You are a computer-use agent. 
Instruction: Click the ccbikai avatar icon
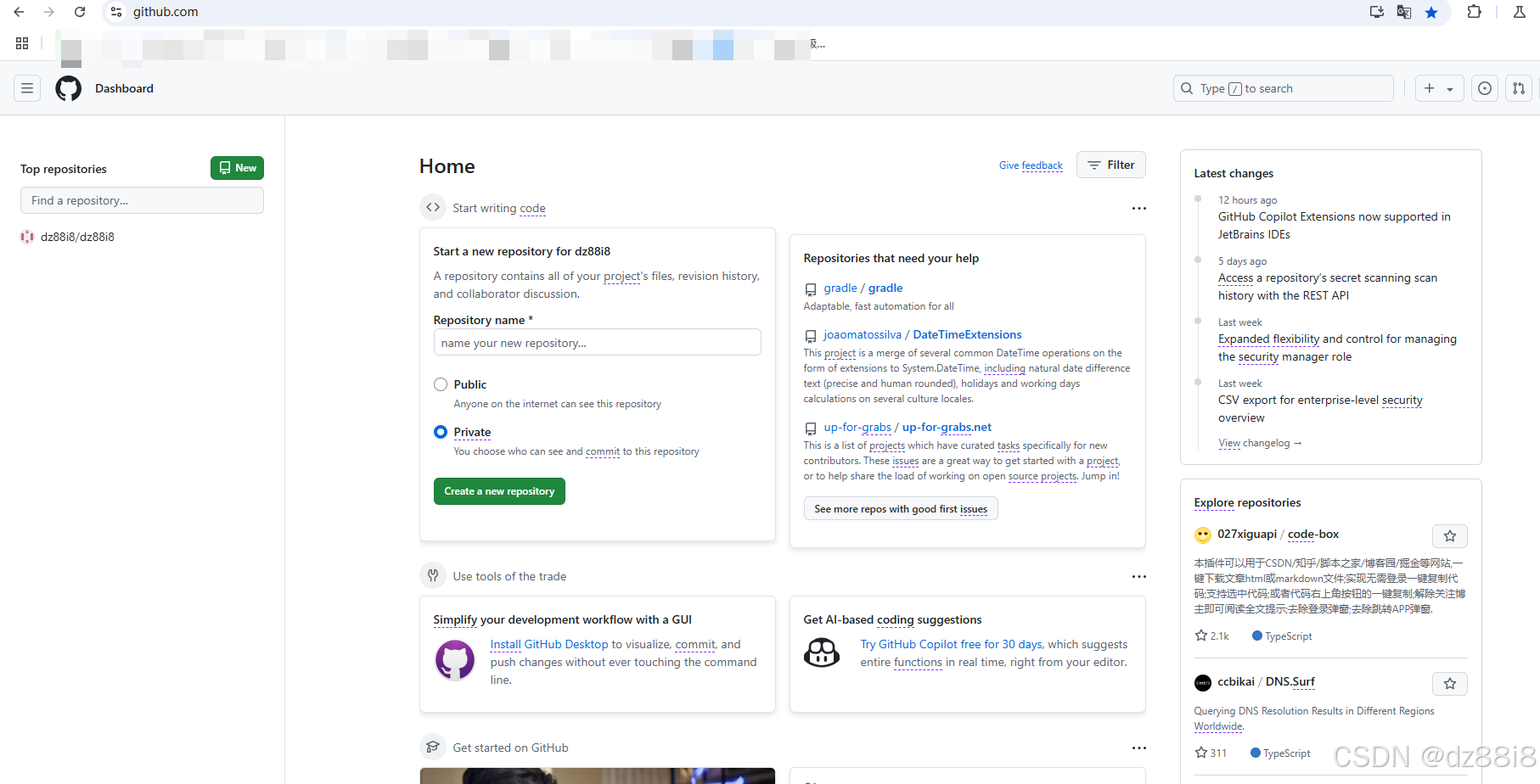click(x=1203, y=683)
